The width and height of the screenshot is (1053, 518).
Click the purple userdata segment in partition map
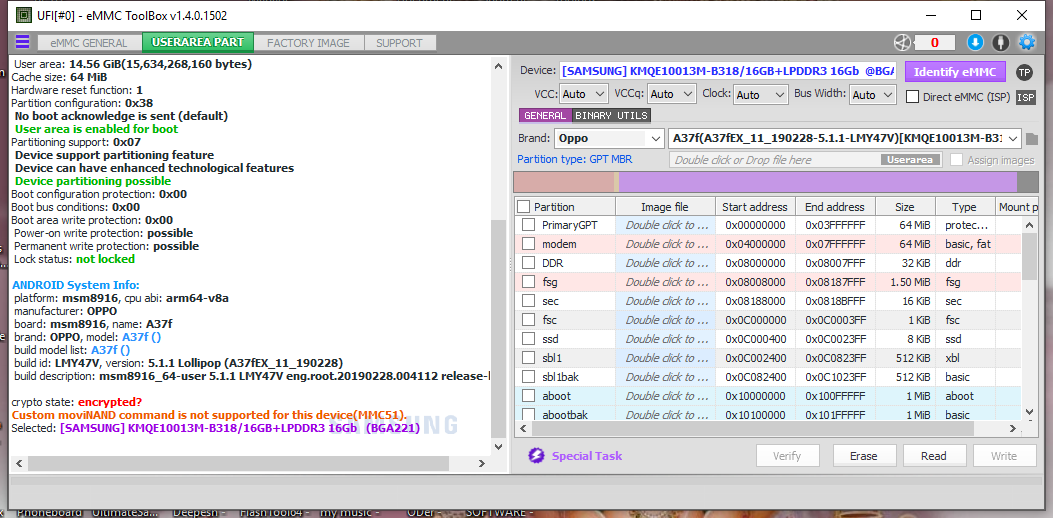(x=817, y=182)
